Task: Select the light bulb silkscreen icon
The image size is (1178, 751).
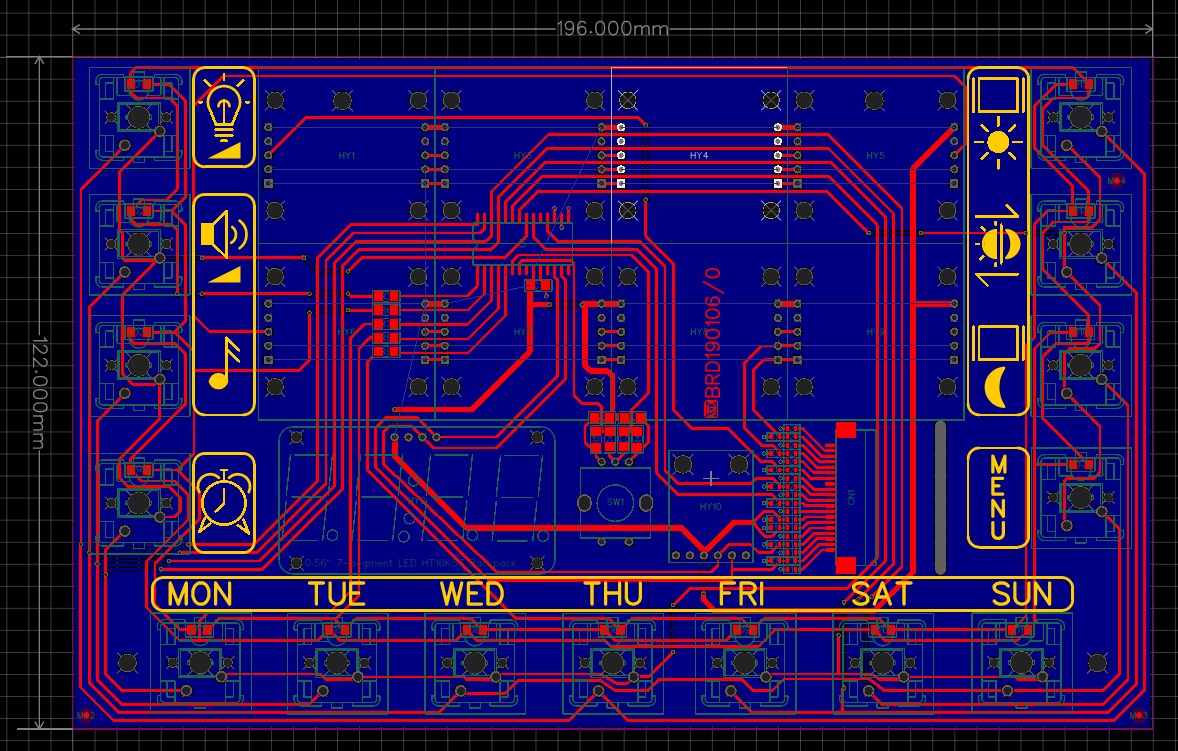Action: 224,108
